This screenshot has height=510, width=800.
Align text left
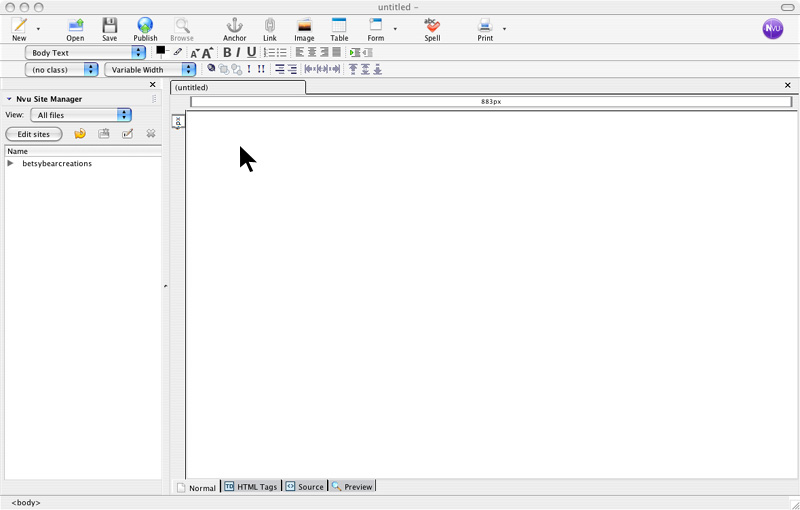tap(300, 52)
